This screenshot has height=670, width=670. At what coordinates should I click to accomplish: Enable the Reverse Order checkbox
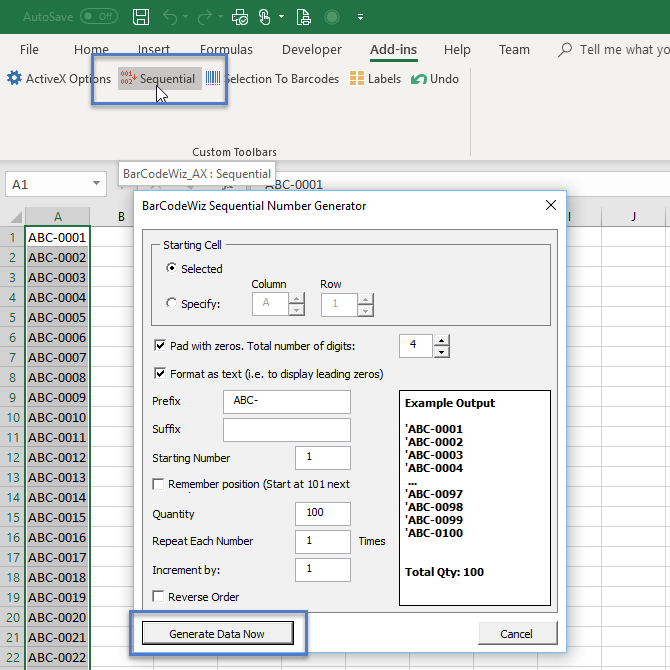[x=159, y=597]
